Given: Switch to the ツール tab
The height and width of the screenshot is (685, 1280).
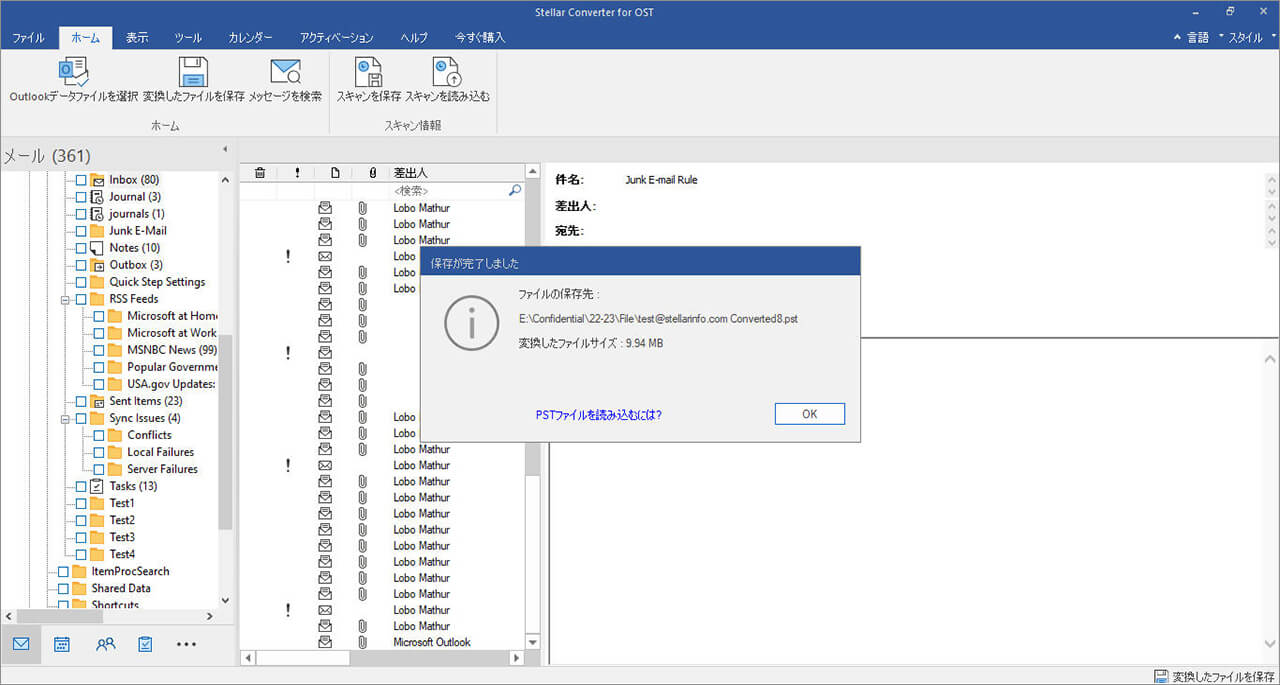Looking at the screenshot, I should pyautogui.click(x=188, y=37).
